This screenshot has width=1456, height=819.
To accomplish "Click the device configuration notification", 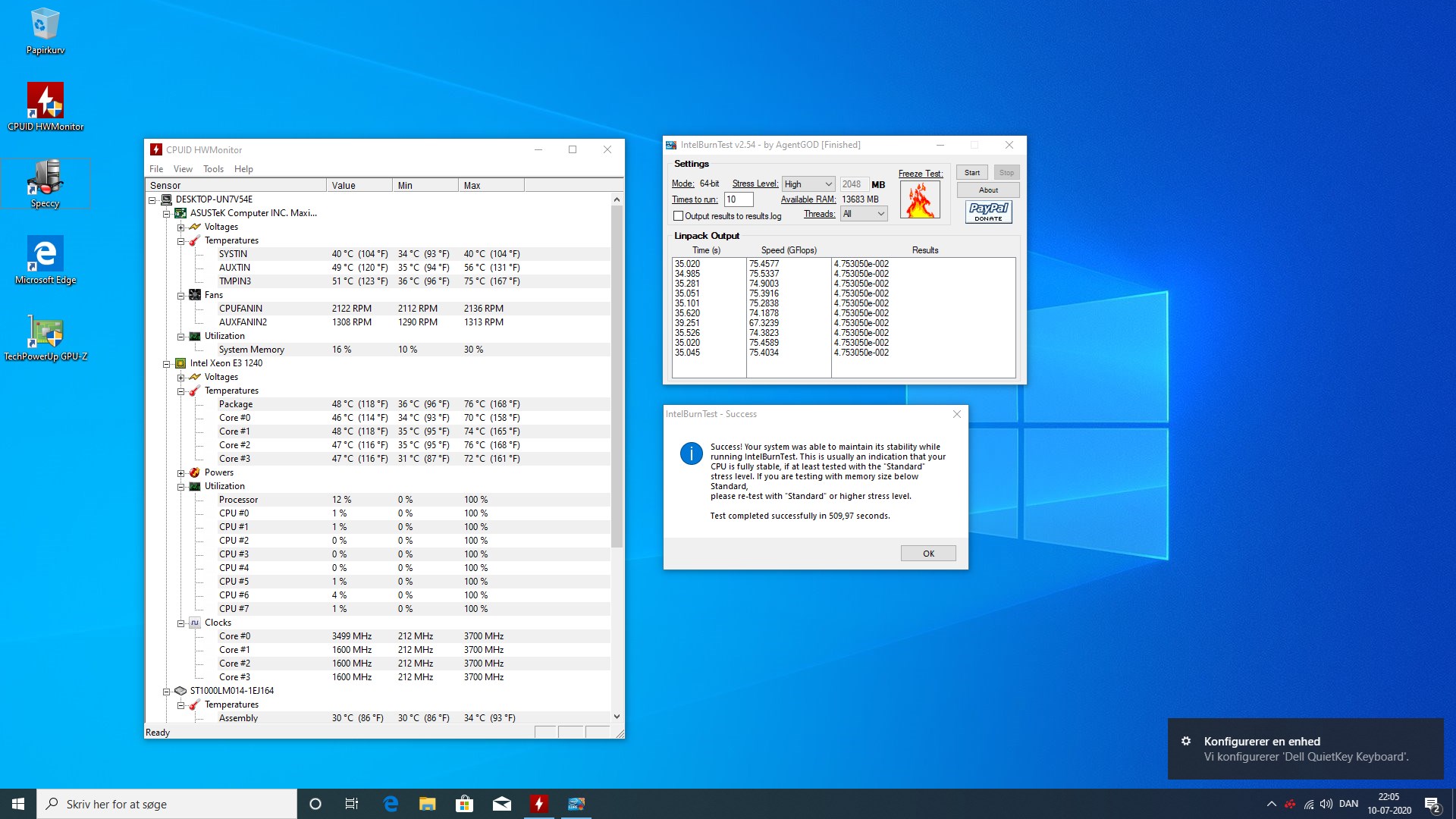I will (x=1305, y=749).
